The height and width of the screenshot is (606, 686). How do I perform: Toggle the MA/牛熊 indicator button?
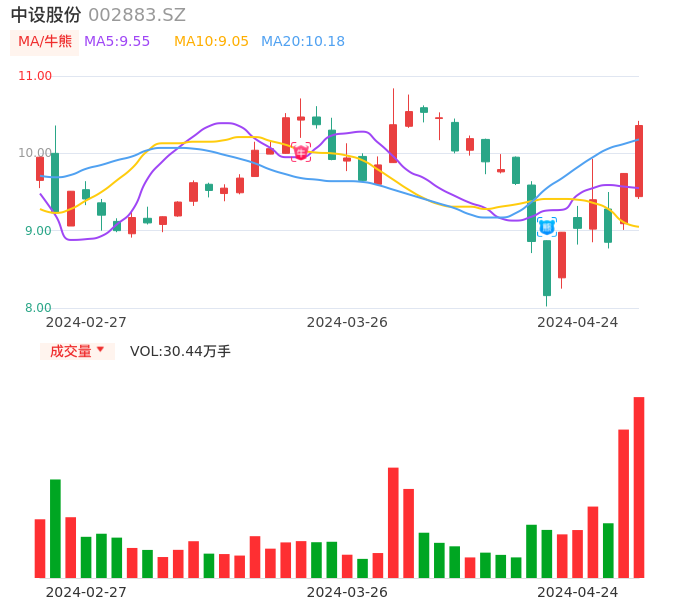click(x=45, y=42)
